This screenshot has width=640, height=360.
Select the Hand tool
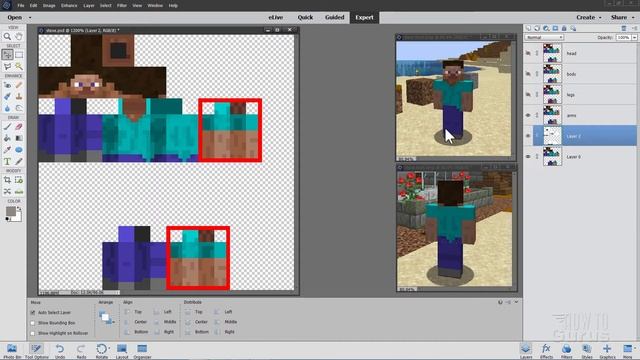point(19,37)
